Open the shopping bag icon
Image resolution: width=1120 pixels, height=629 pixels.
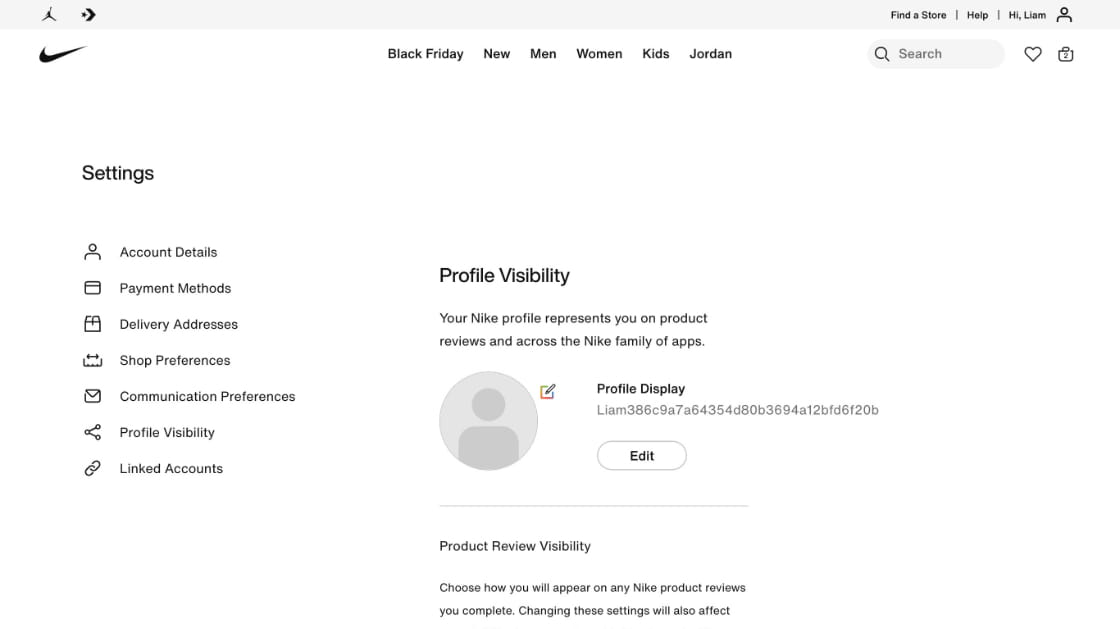(x=1066, y=54)
